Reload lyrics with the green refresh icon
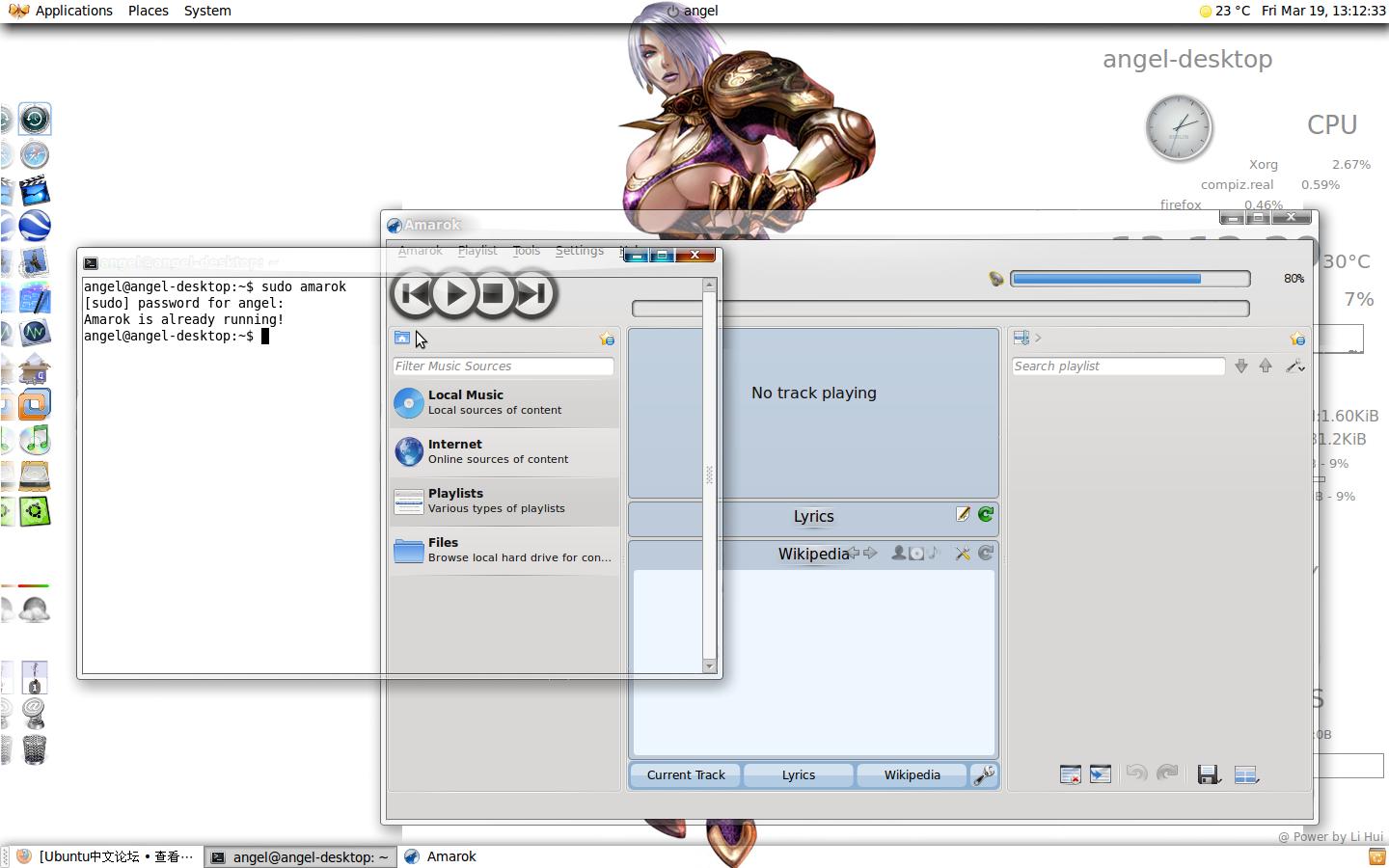Screen dimensions: 1389x868 [986, 515]
